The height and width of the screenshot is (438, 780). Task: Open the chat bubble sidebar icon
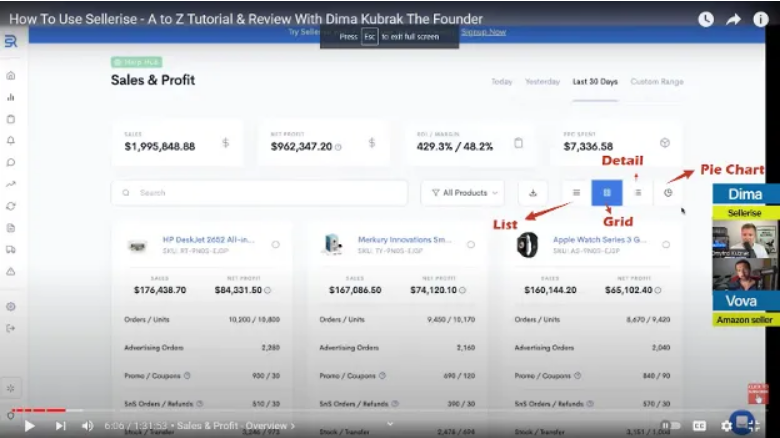11,162
